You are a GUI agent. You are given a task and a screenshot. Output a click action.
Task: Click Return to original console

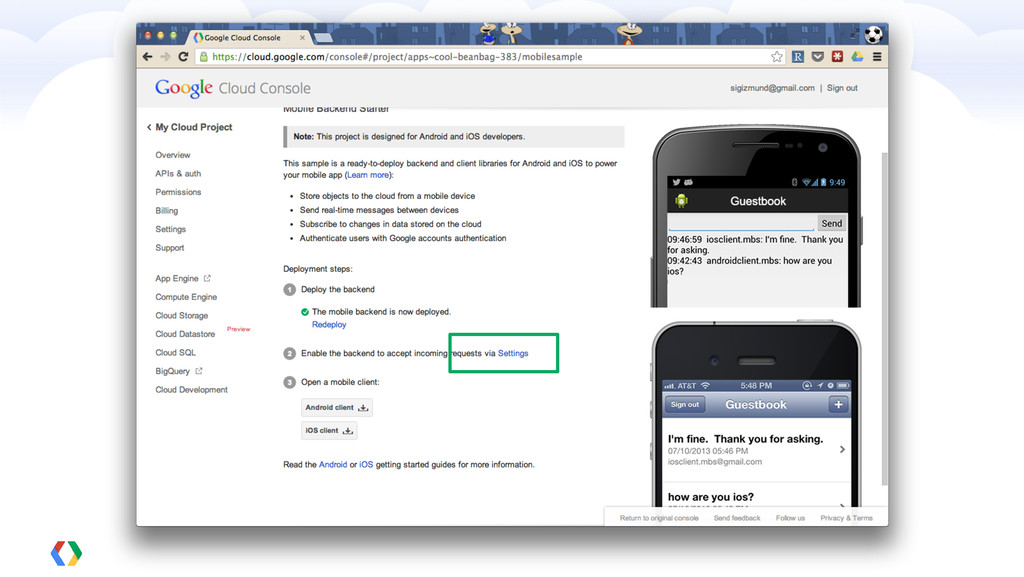point(659,518)
